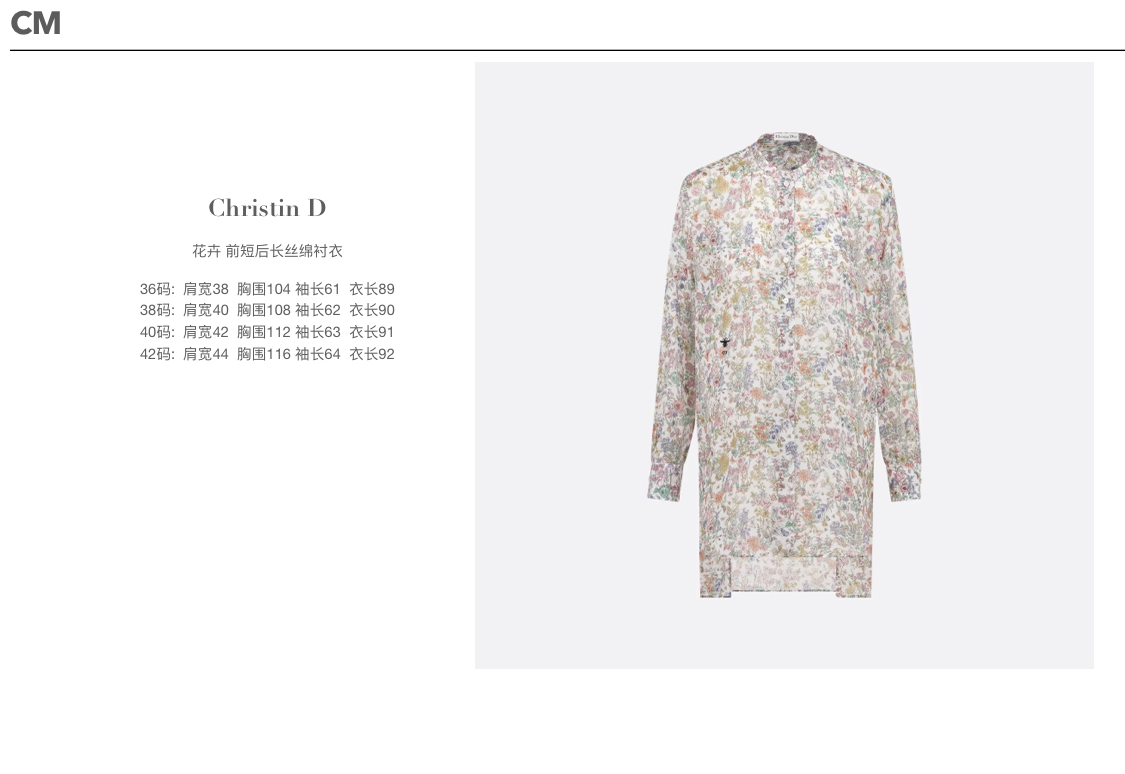Click the shirt's right sleeve cuff
The image size is (1125, 774).
pos(904,482)
